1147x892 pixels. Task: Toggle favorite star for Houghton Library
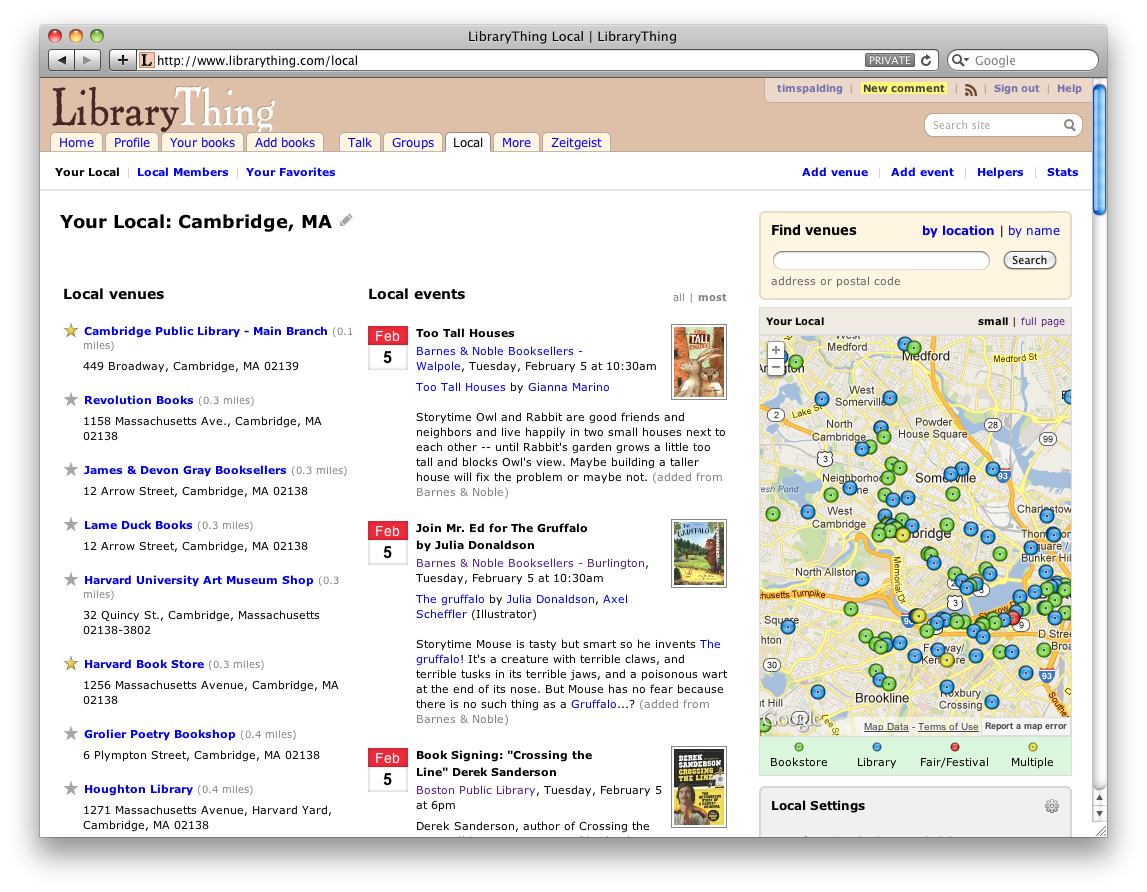[71, 789]
